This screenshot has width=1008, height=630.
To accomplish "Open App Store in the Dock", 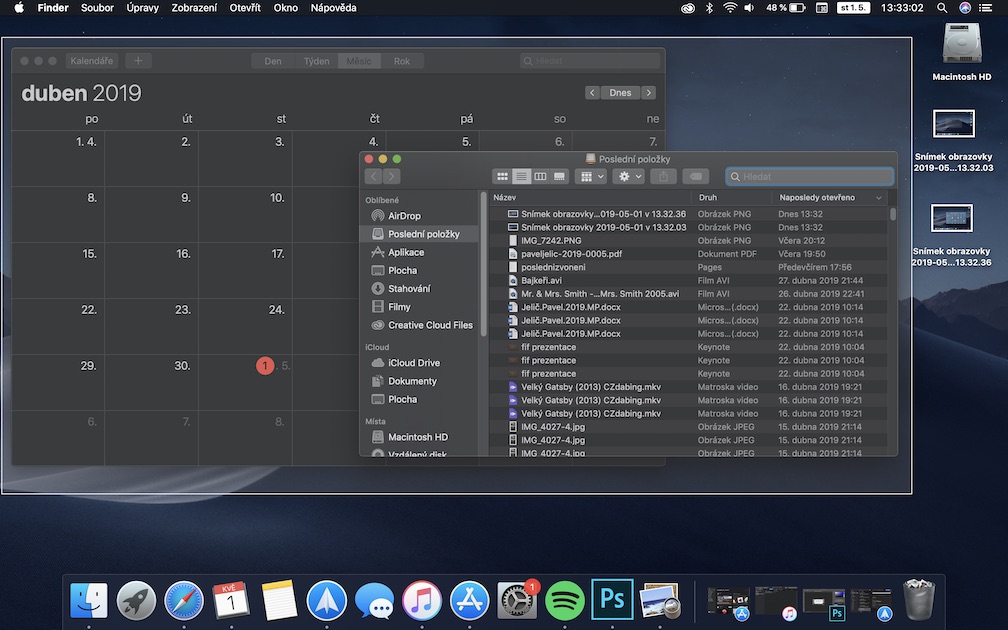I will 469,601.
